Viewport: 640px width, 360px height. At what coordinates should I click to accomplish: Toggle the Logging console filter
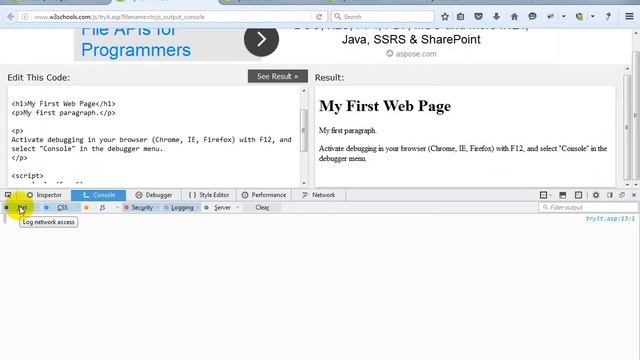(180, 208)
